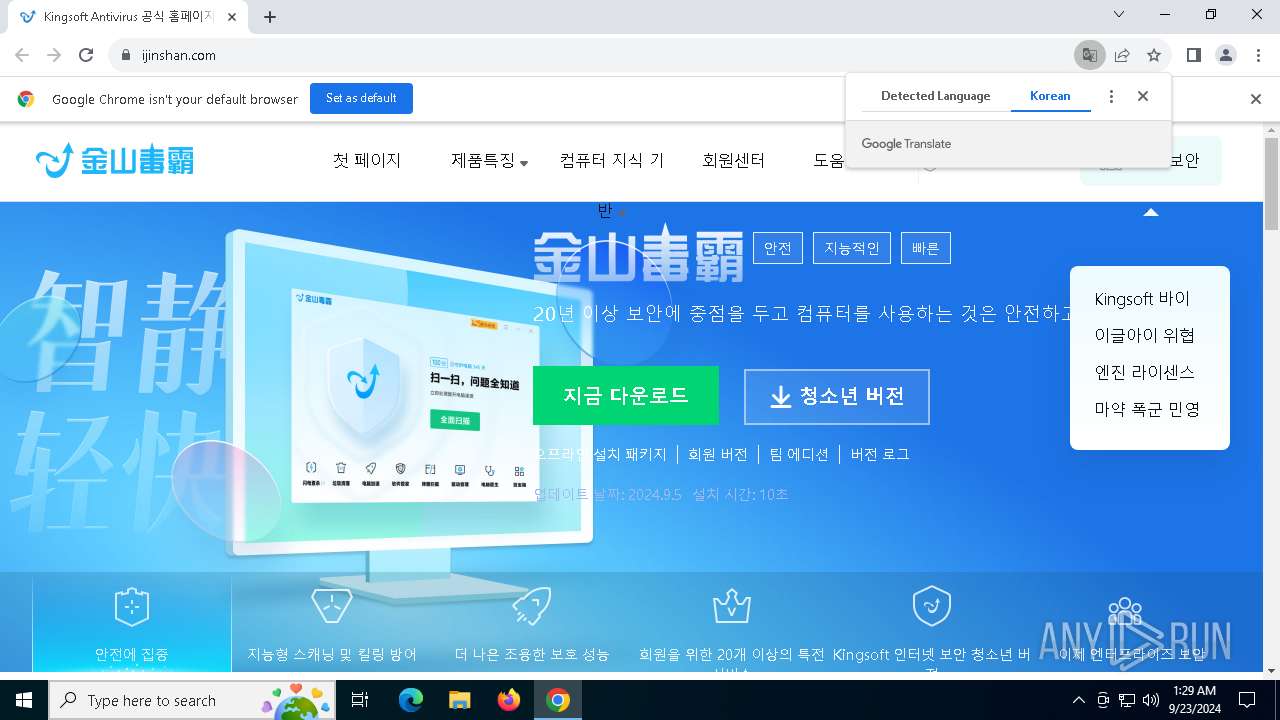Open 첫 페이지 nav item

[366, 160]
